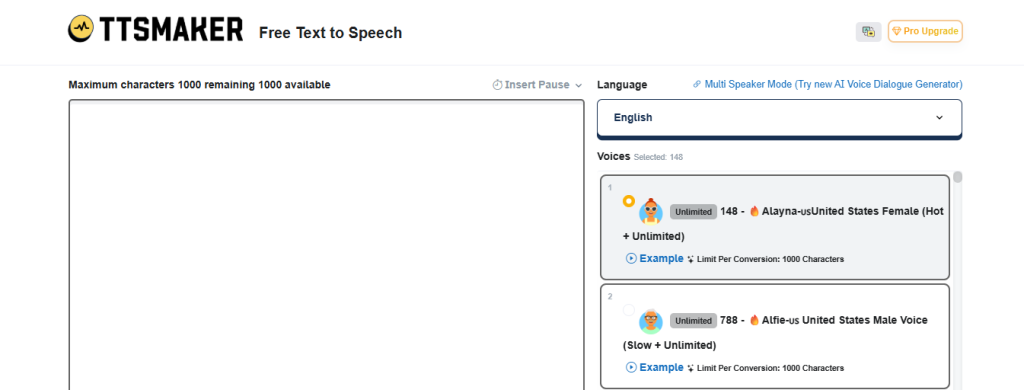Screen dimensions: 1024x390
Task: Click the "Free Text to Speech" heading
Action: 330,33
